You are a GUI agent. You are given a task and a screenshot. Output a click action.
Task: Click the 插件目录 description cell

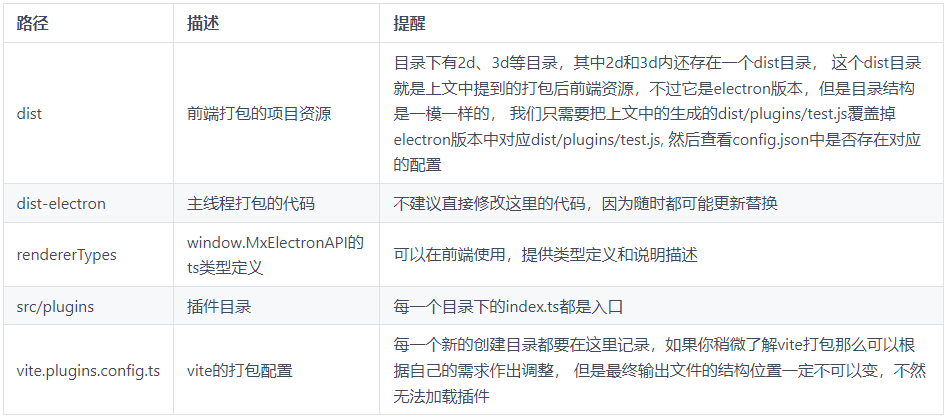(219, 305)
